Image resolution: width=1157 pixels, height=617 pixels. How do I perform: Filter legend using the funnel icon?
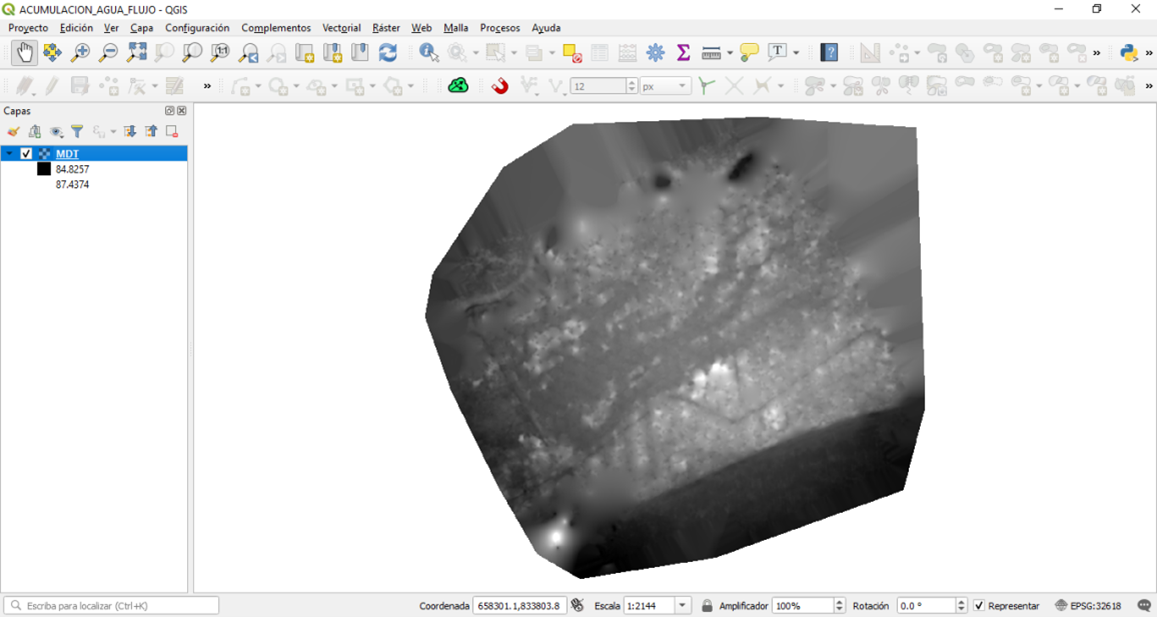[x=77, y=132]
